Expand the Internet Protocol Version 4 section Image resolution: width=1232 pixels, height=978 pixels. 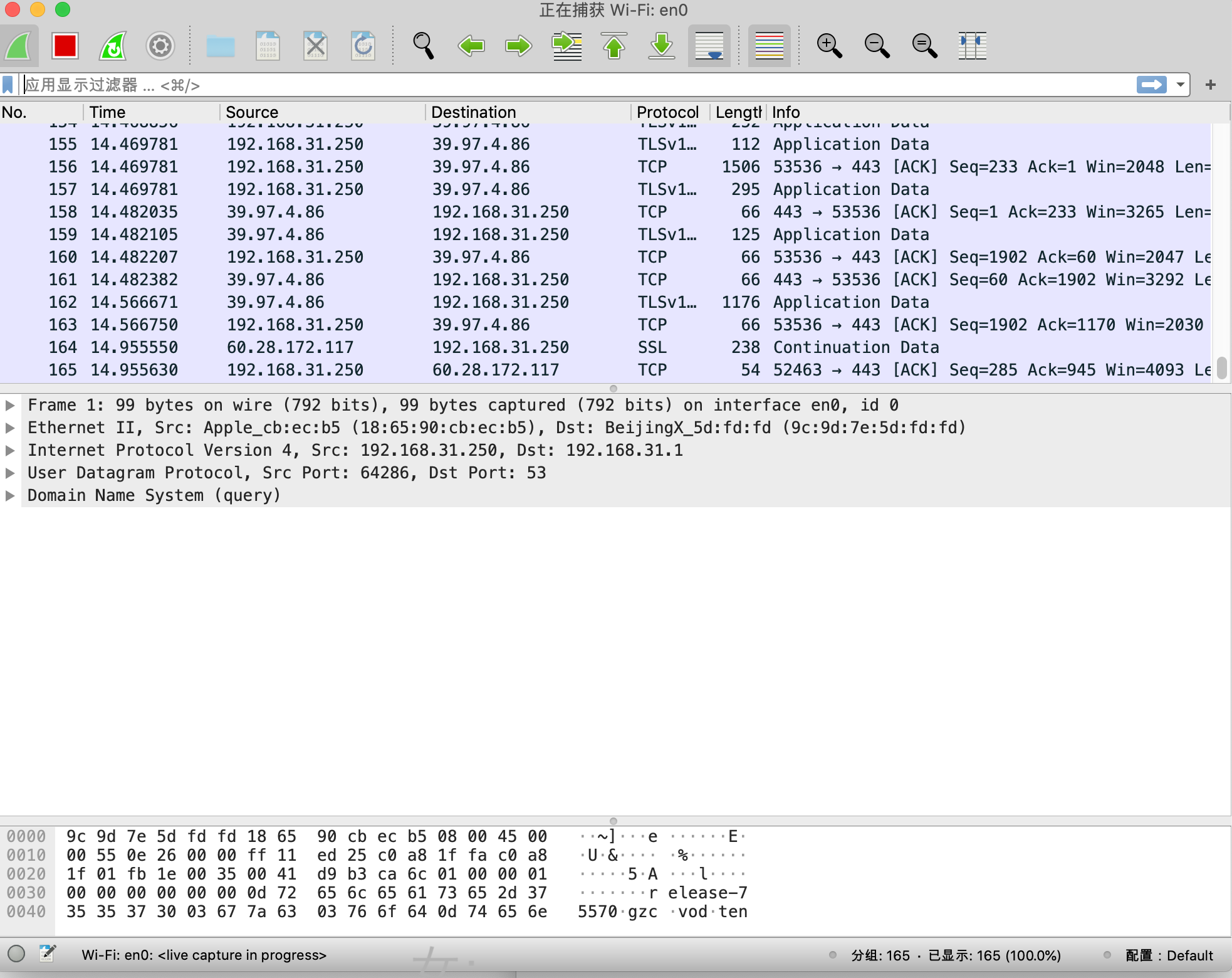[10, 450]
